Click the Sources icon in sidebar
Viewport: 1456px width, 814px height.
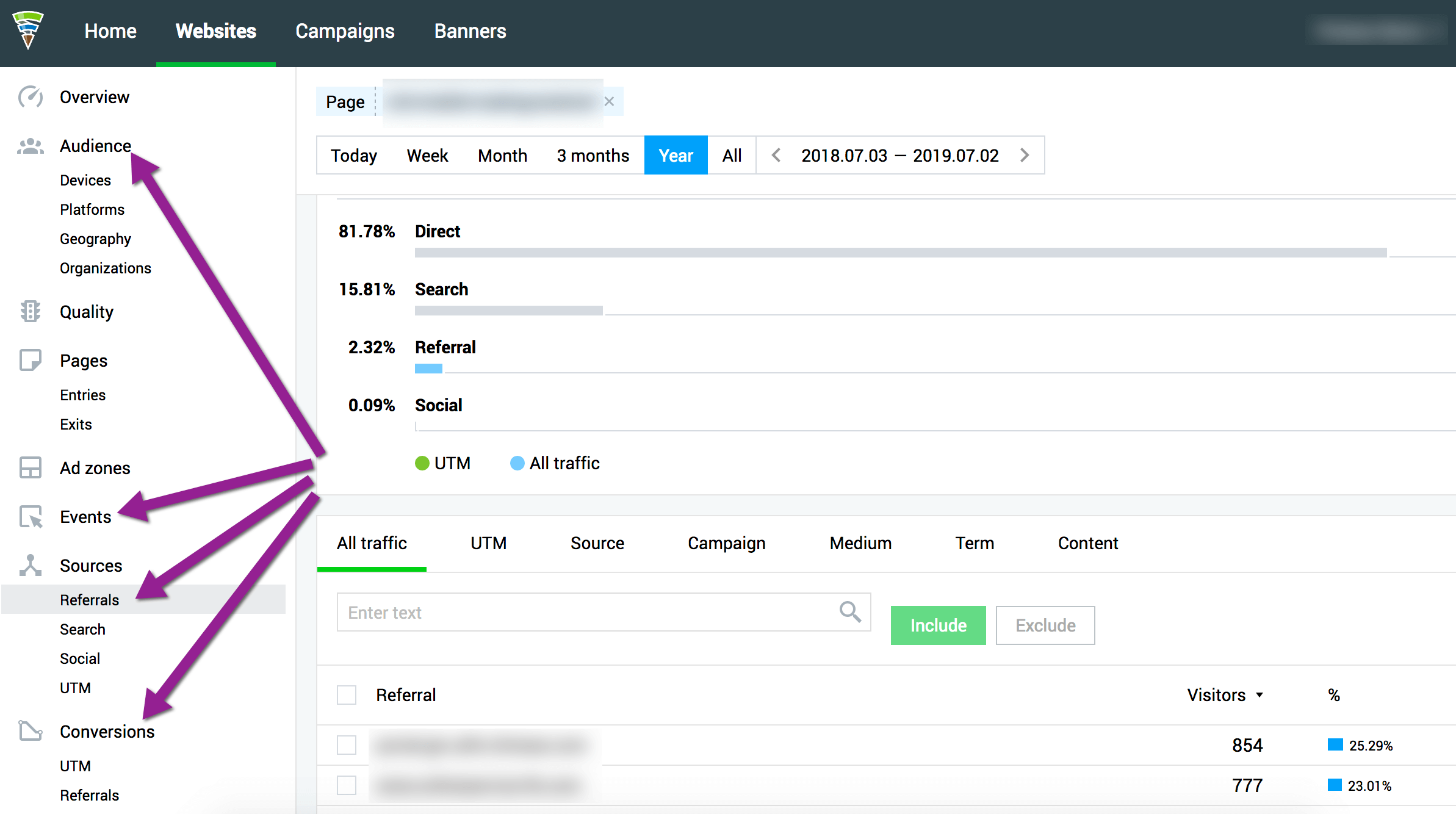(30, 565)
